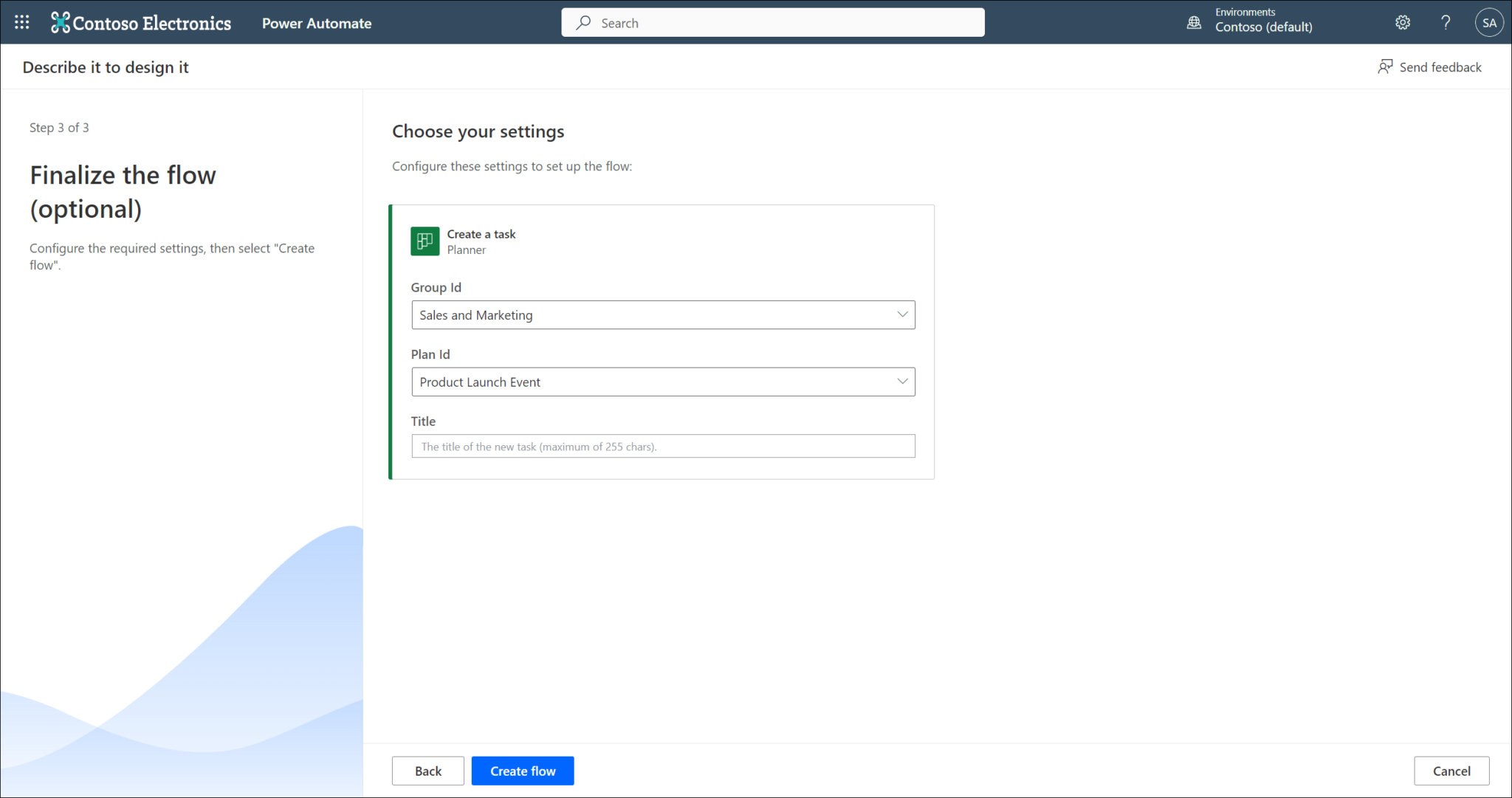Expand the Group Id chevron arrow

902,314
